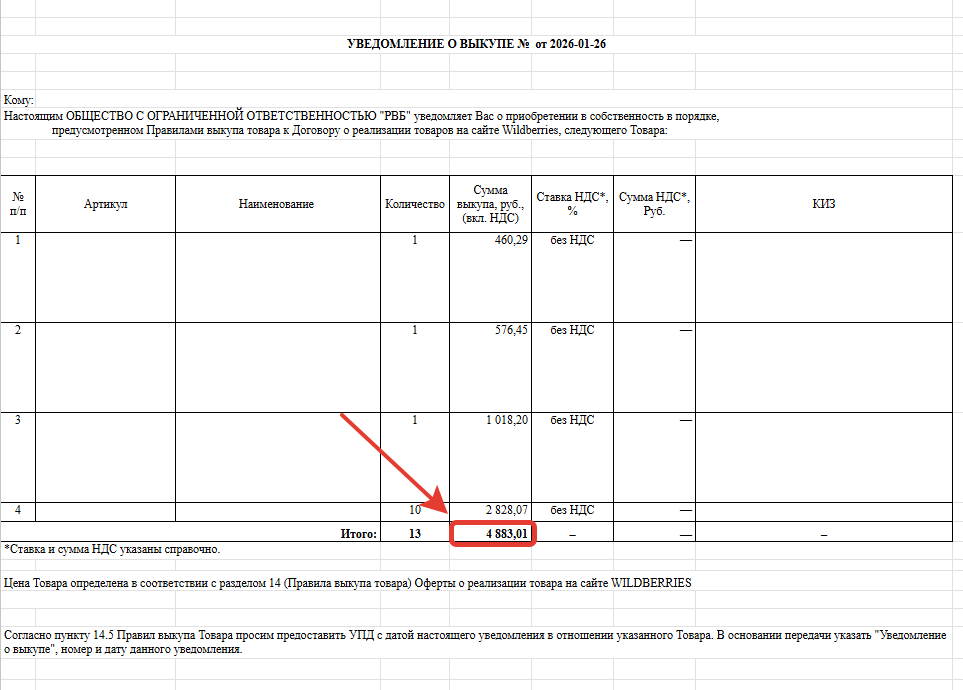
Task: Select the "Сумма НДС*, Руб." header cell
Action: coord(654,204)
